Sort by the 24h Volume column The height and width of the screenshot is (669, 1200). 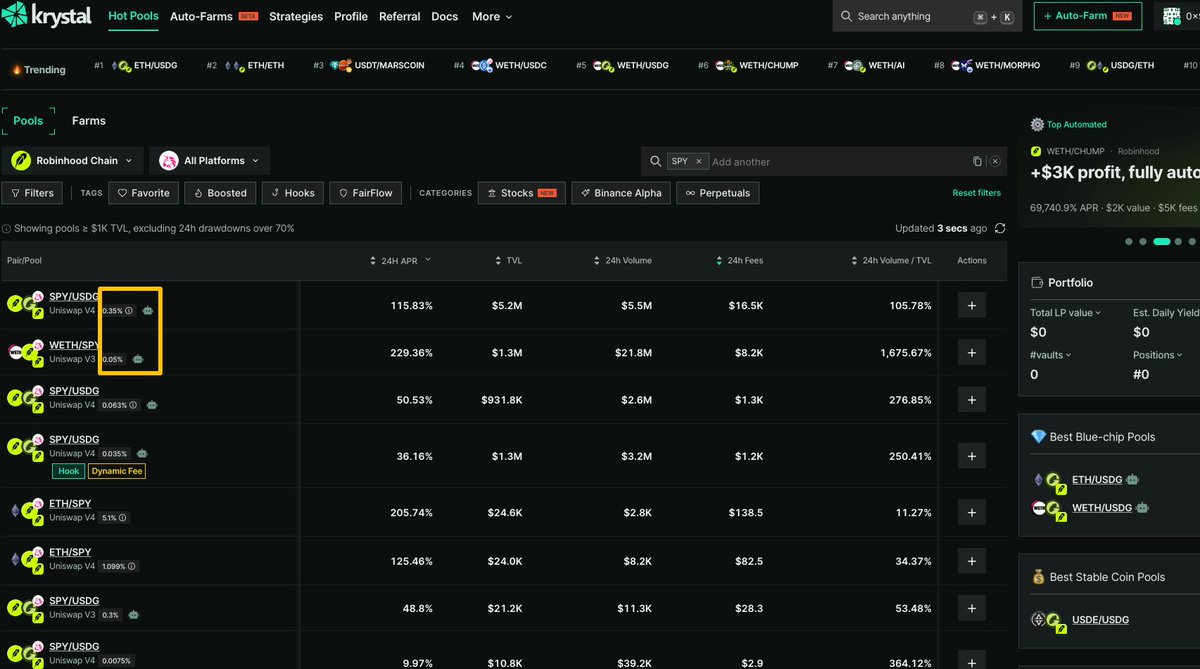click(x=622, y=260)
